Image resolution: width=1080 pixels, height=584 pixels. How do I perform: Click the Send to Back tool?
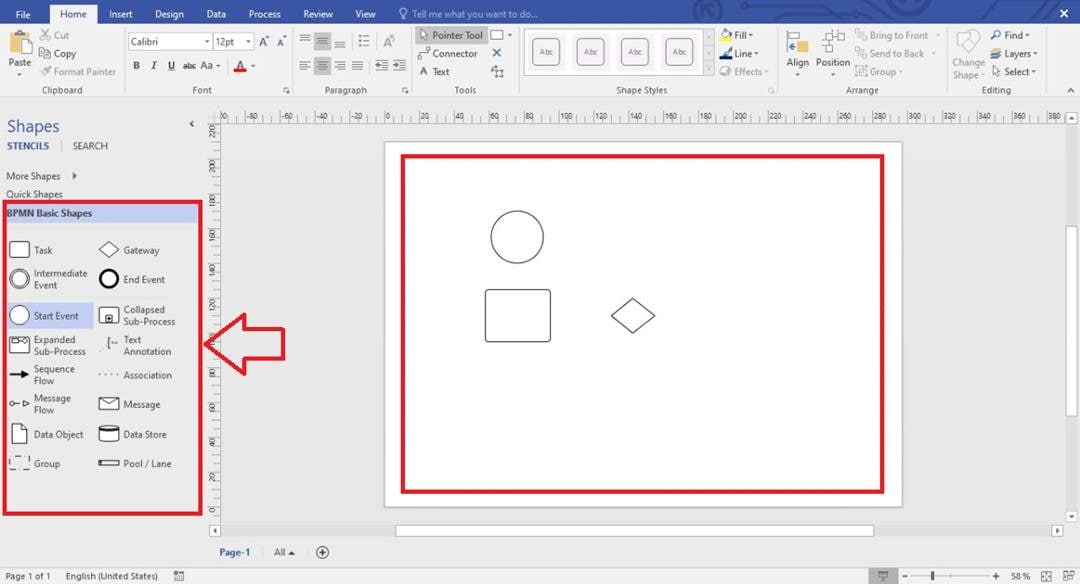[x=893, y=52]
